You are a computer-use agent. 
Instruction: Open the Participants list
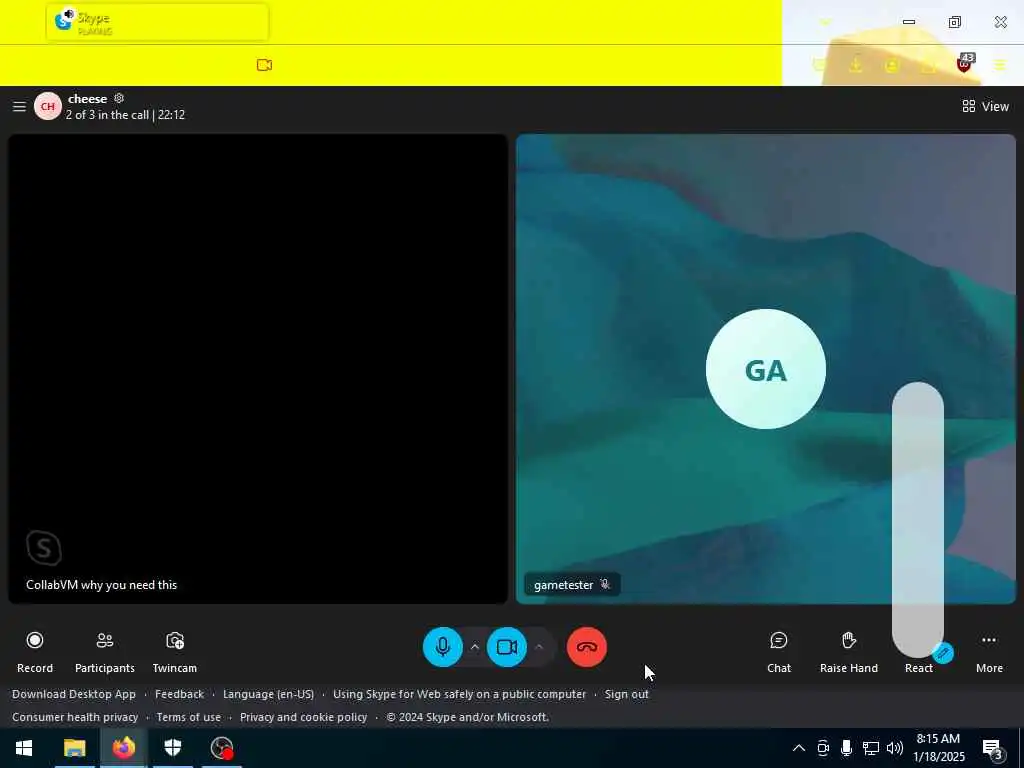104,652
